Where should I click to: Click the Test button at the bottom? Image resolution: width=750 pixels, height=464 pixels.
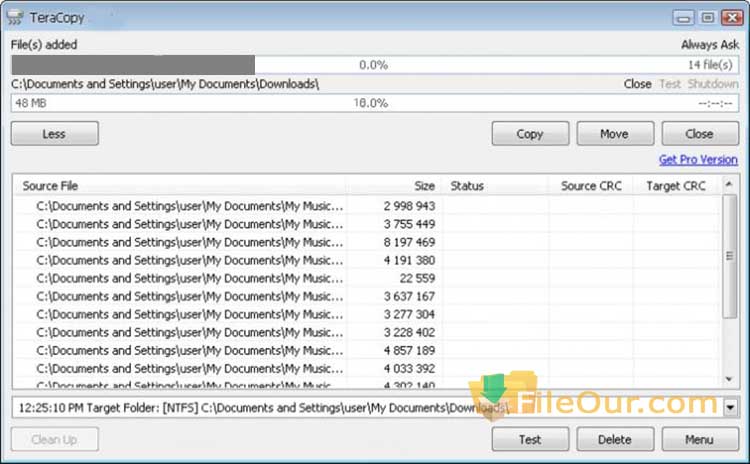[x=530, y=439]
